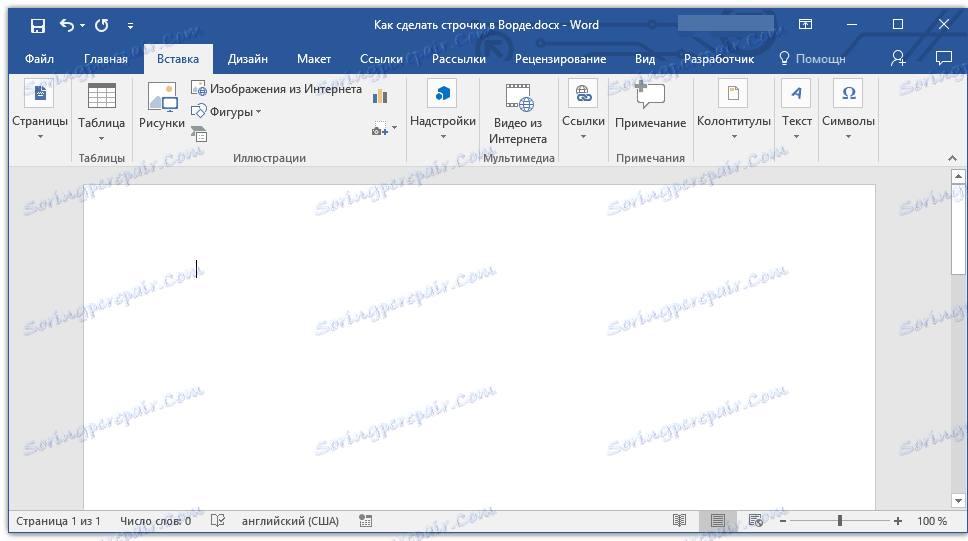Insert a picture with the Рисунки button
968x541 pixels.
[162, 106]
